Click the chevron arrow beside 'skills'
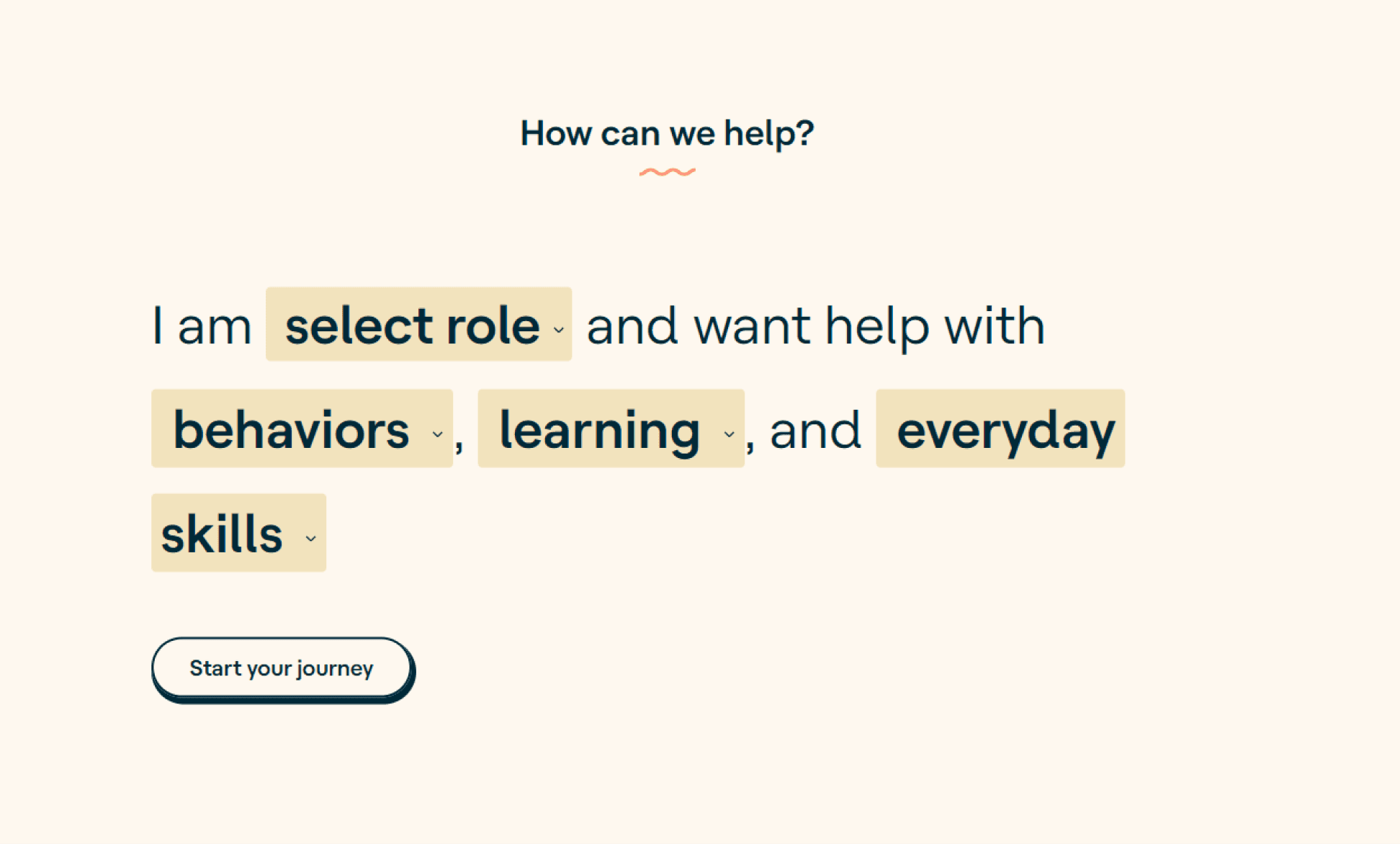The image size is (1400, 844). coord(310,539)
